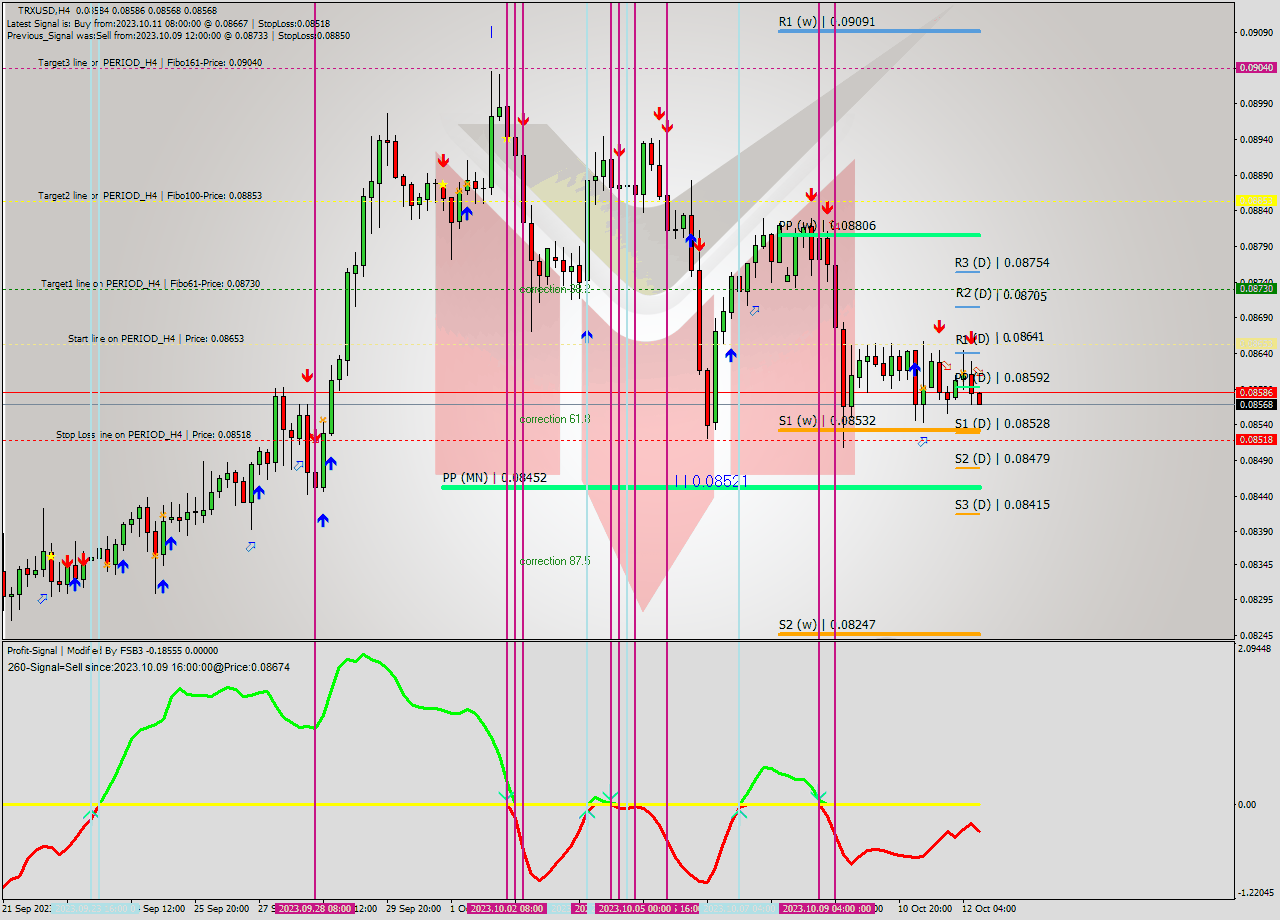Screen dimensions: 1280x920
Task: Click the 2.09445 indicator scale value
Action: [x=1257, y=648]
